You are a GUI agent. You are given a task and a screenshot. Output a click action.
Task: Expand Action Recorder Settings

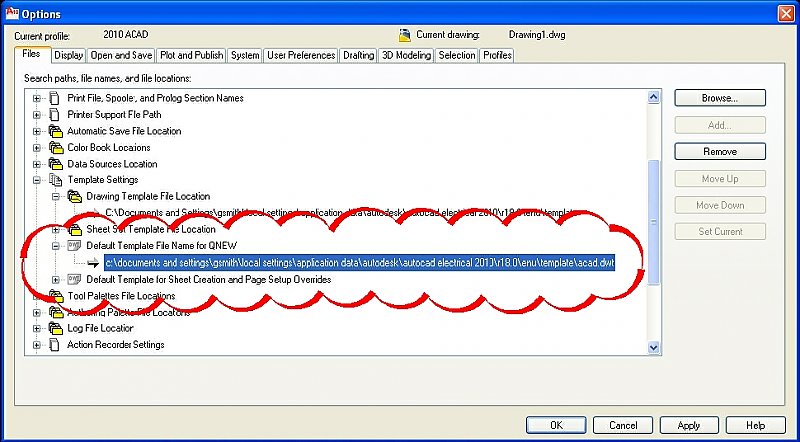click(37, 345)
